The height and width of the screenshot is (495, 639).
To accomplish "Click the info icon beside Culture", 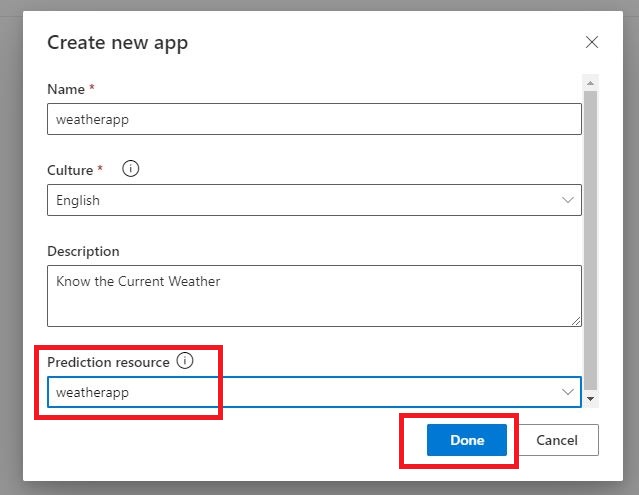I will pos(130,169).
